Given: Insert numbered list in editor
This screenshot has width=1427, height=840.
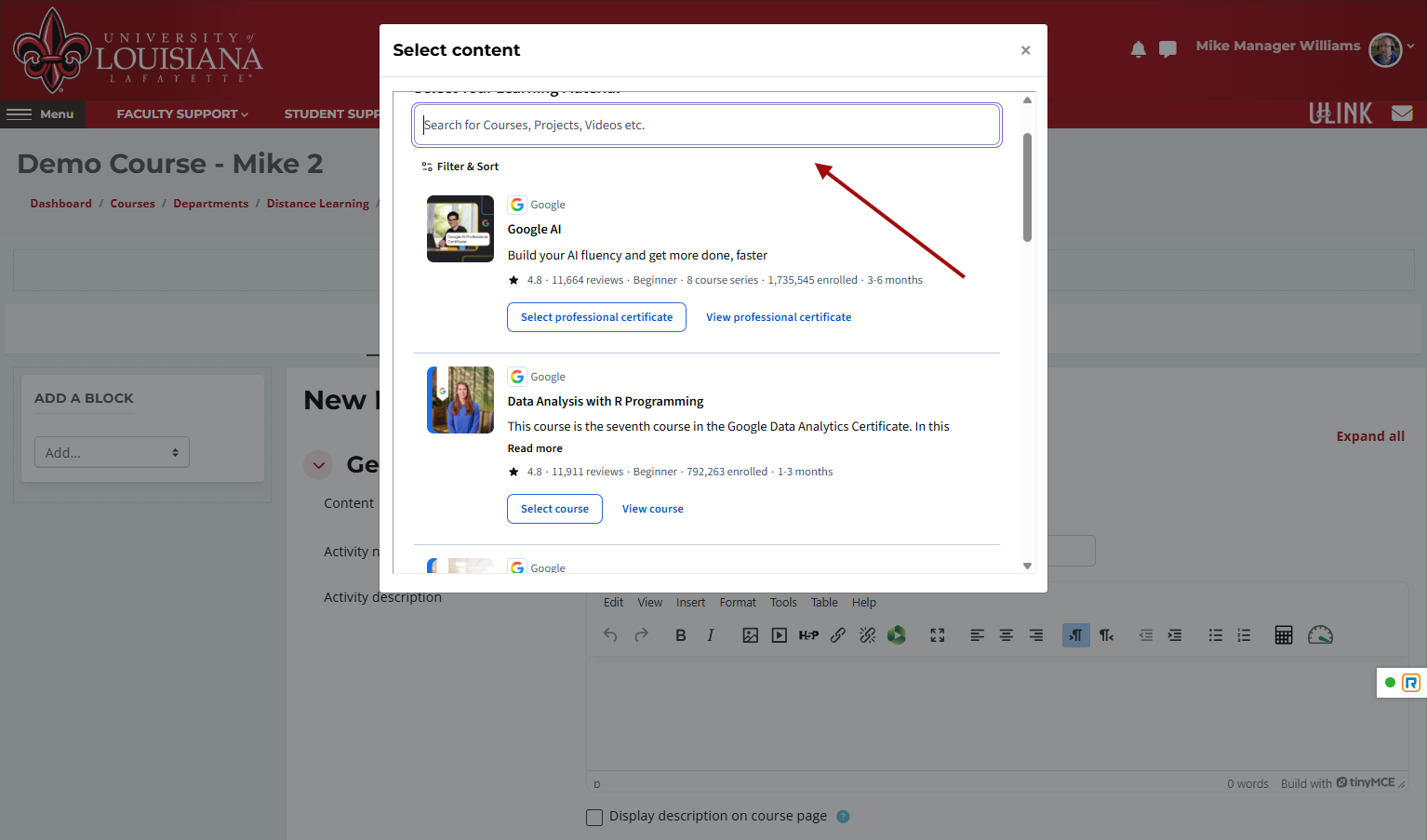Looking at the screenshot, I should [1245, 635].
